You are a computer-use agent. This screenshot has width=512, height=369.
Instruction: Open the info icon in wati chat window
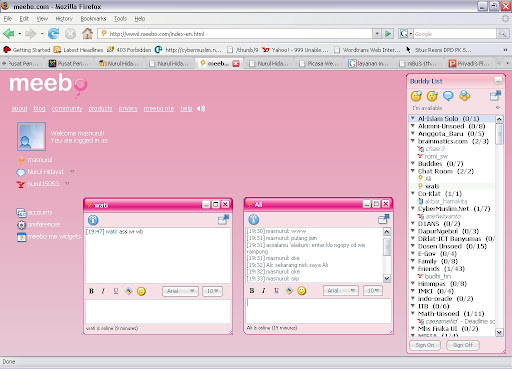(x=93, y=220)
